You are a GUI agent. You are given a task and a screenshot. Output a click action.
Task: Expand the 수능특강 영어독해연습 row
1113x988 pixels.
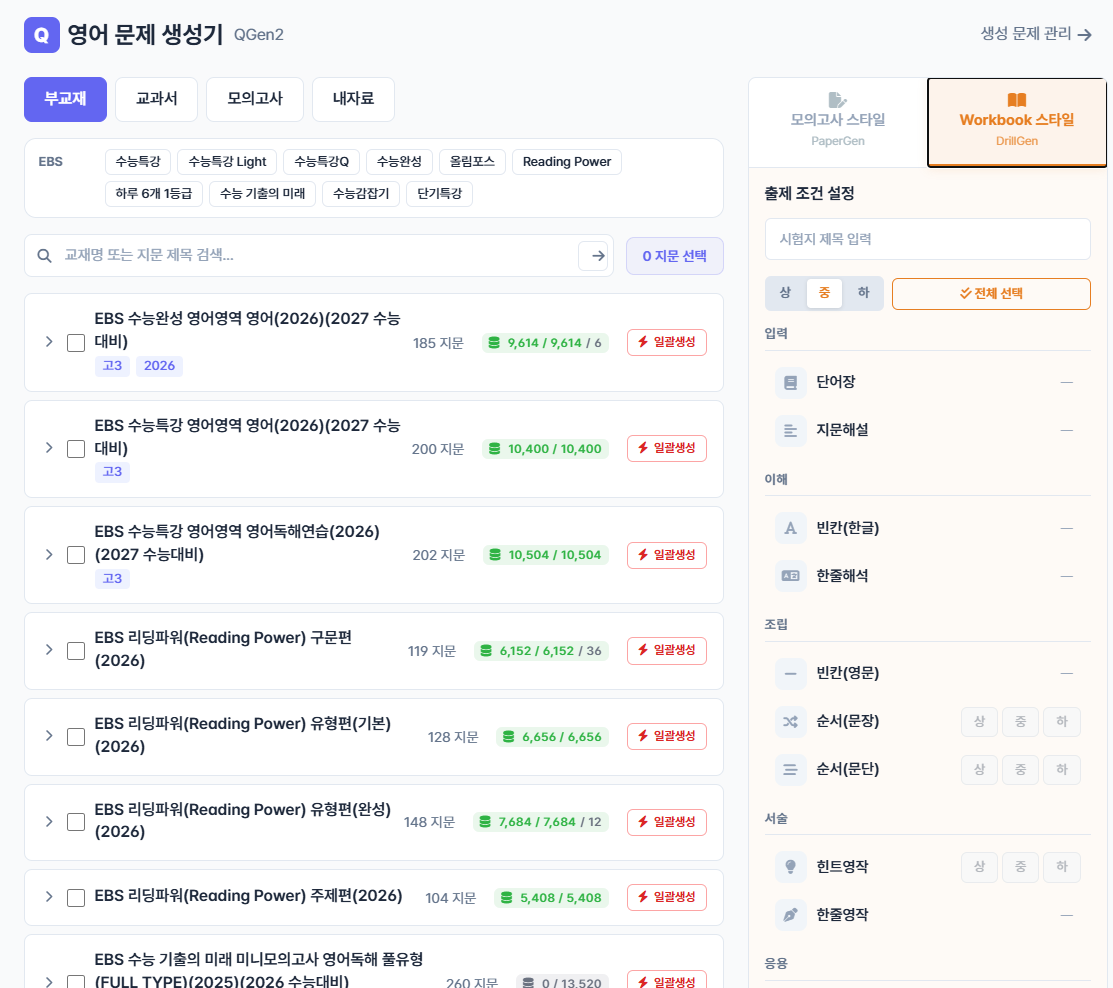click(48, 554)
